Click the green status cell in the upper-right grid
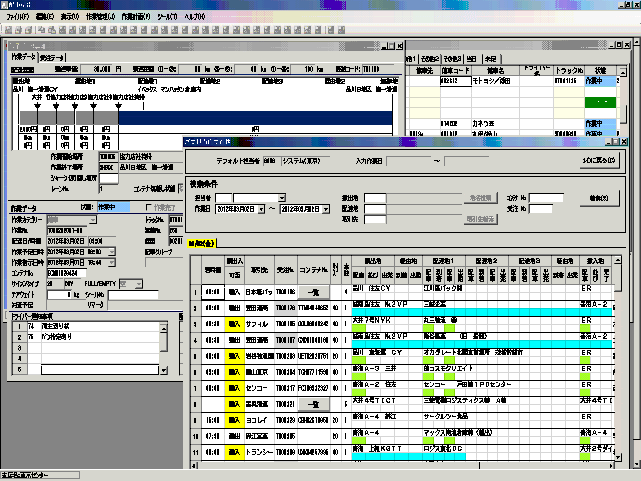The width and height of the screenshot is (641, 481). pos(602,101)
